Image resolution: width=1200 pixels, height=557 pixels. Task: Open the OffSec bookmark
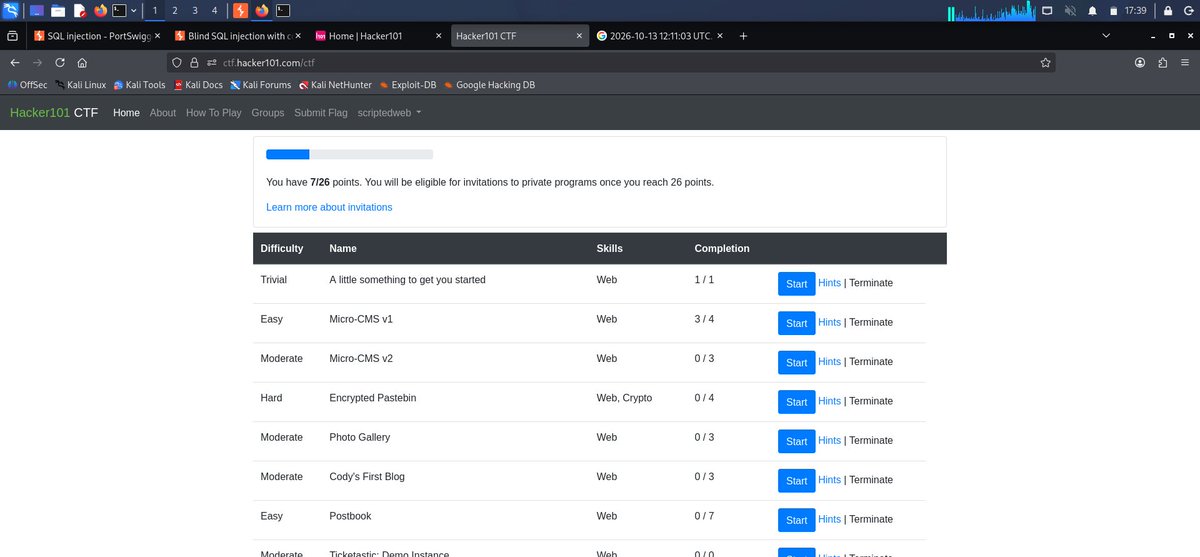(27, 85)
